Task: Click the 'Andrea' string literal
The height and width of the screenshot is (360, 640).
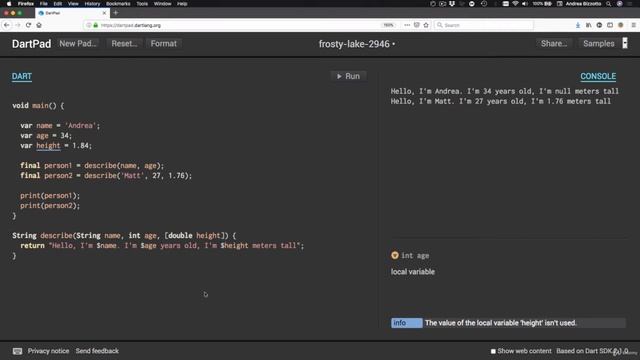Action: click(80, 126)
